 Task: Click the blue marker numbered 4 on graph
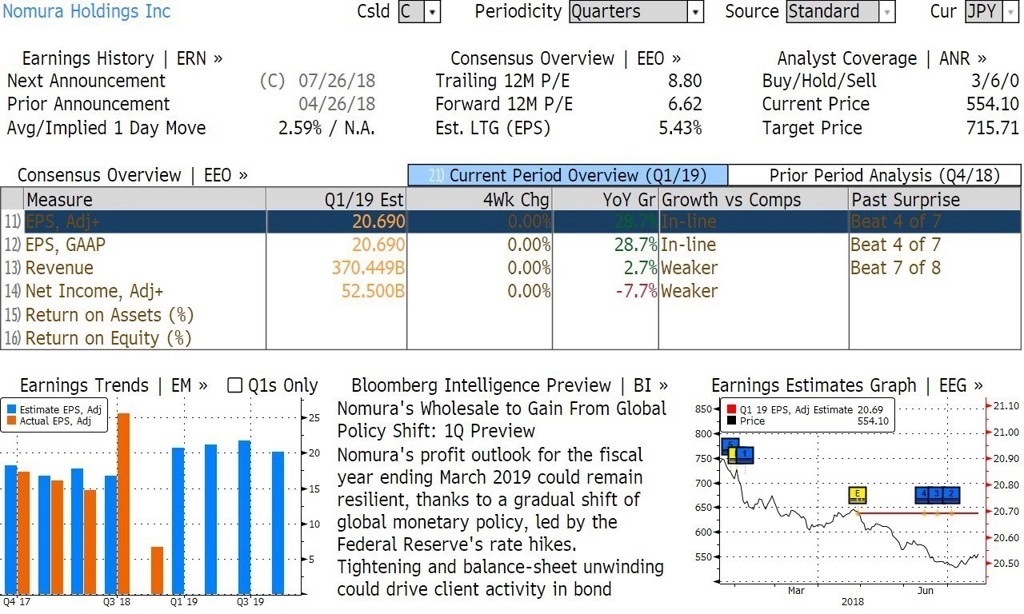coord(923,494)
